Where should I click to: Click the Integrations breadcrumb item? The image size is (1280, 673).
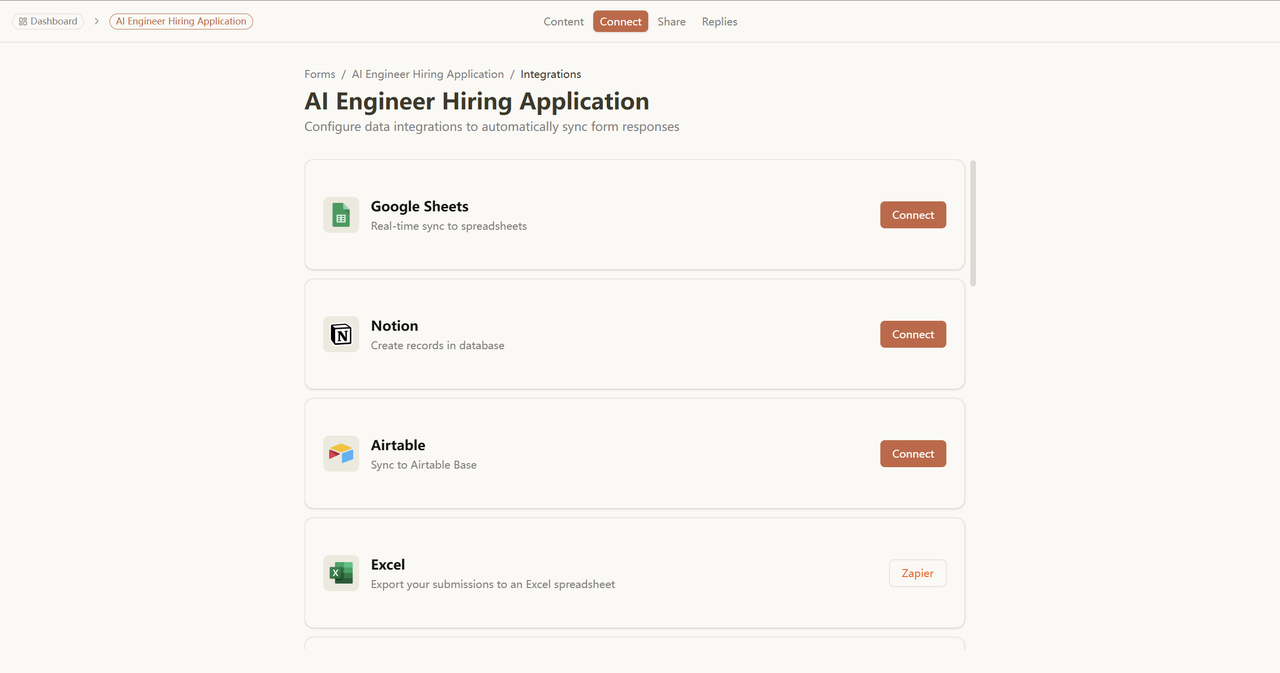coord(550,74)
